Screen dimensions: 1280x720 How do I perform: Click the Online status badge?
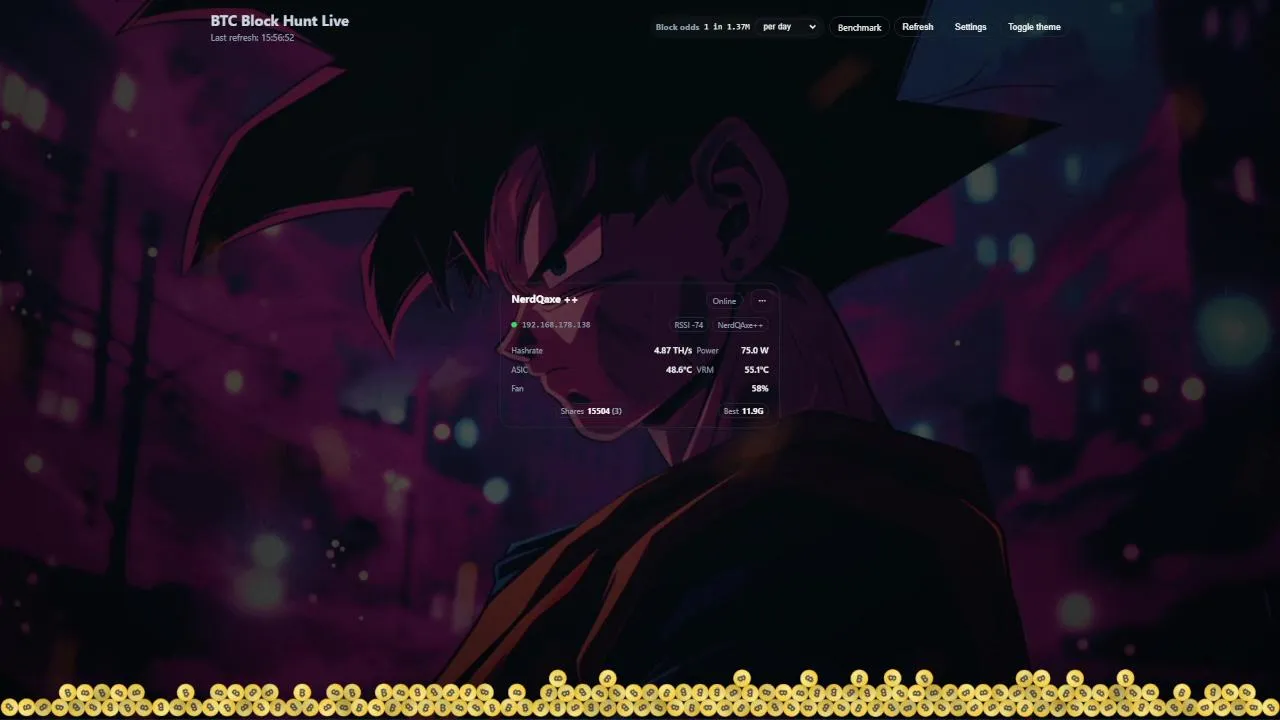tap(724, 301)
